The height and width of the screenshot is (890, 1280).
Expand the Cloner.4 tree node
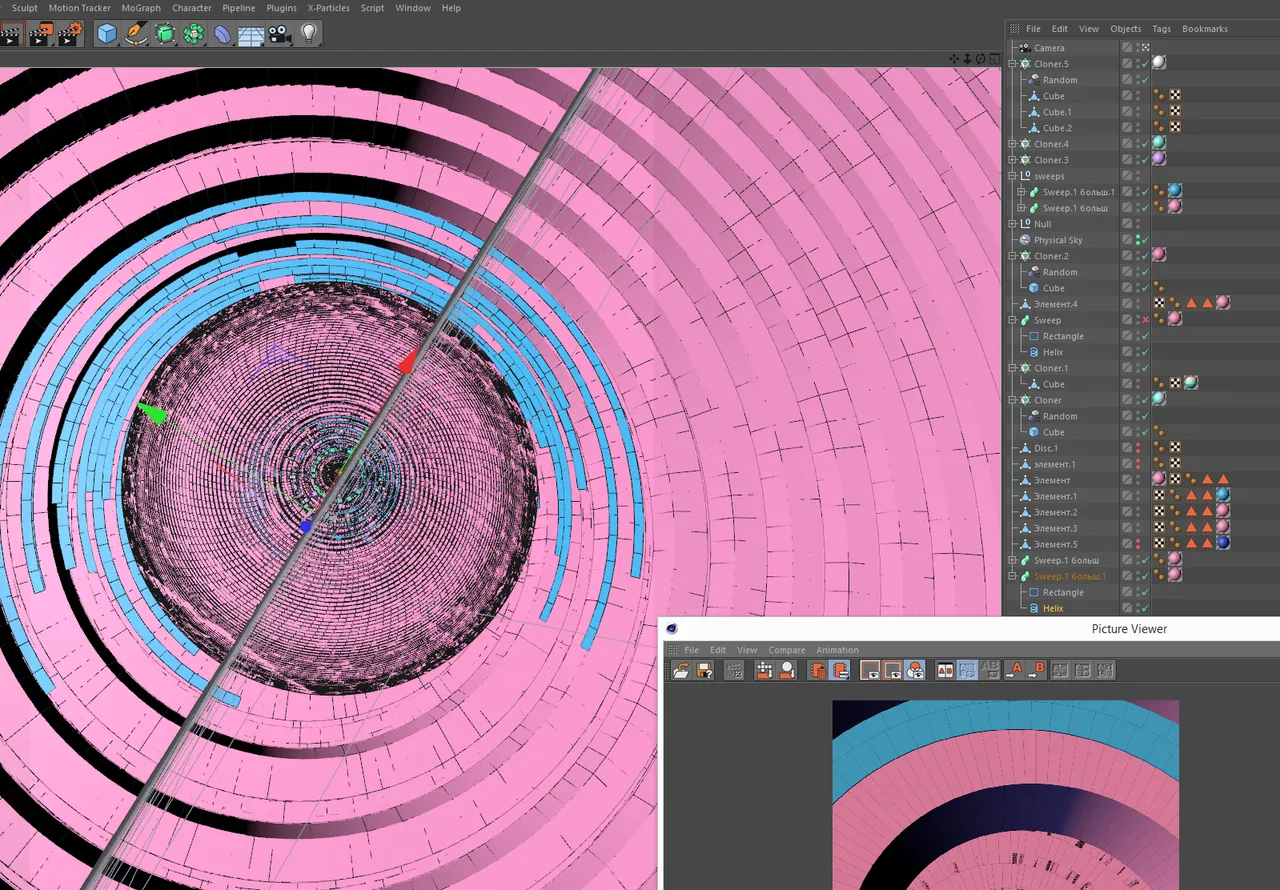(x=1012, y=144)
